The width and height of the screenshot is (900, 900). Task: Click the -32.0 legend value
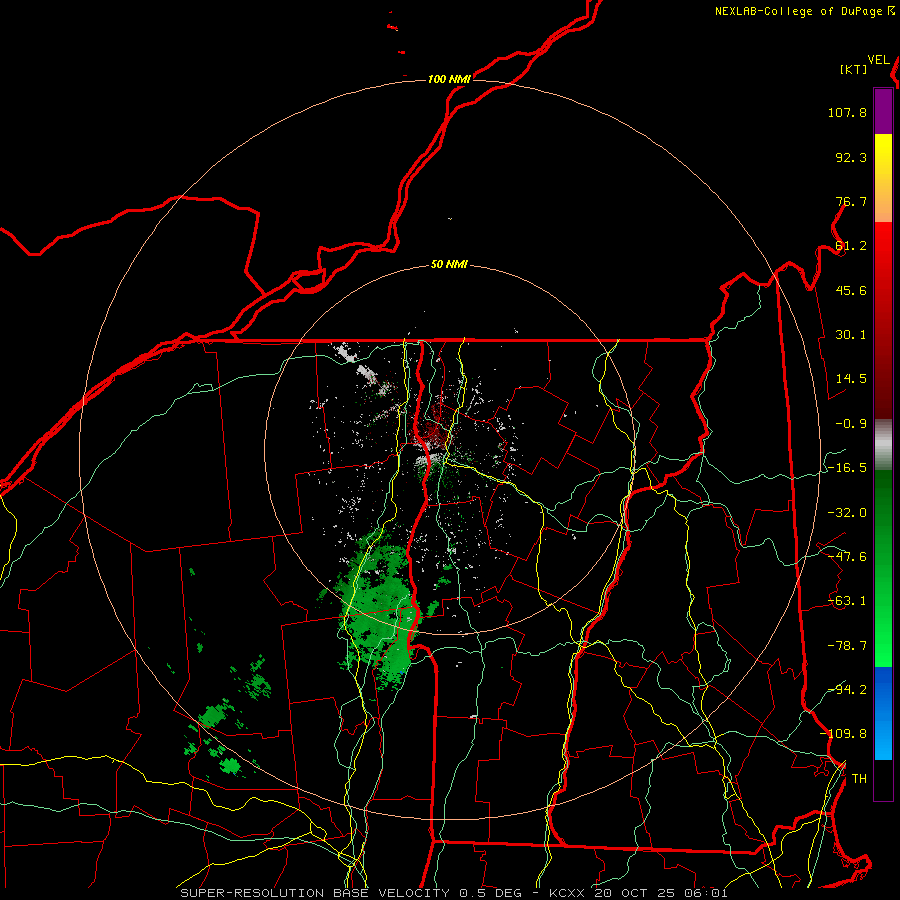847,513
